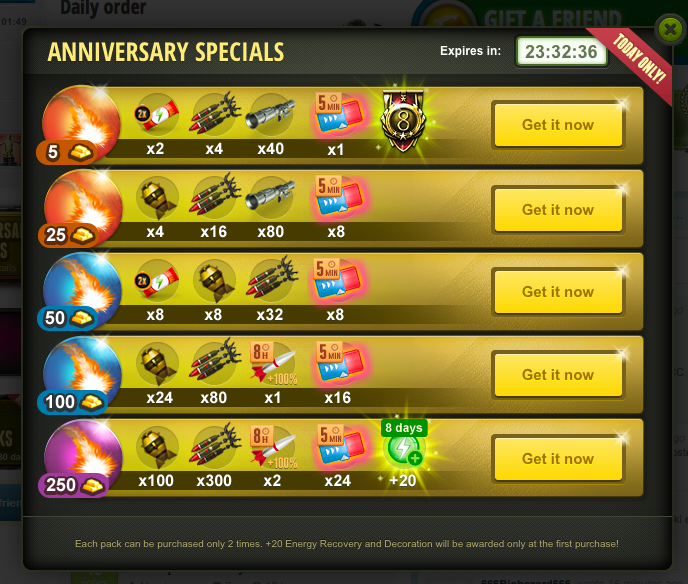Click the triple missile x300 icon
This screenshot has height=584, width=688.
(x=215, y=445)
